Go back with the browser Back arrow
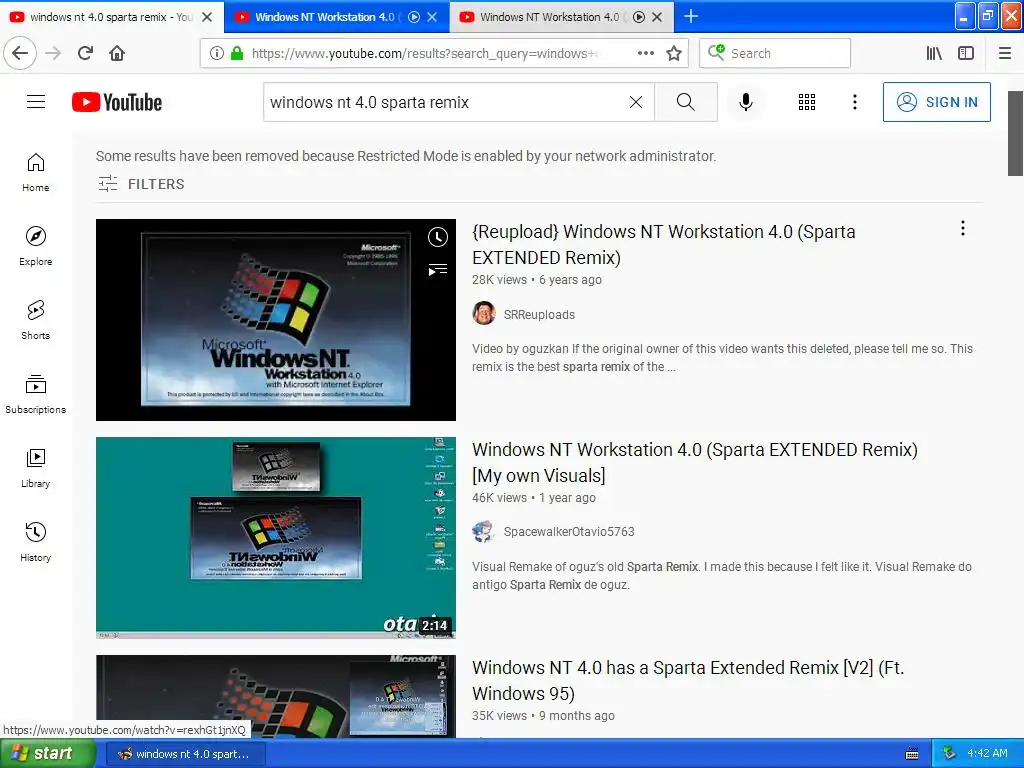The width and height of the screenshot is (1024, 768). pos(20,53)
